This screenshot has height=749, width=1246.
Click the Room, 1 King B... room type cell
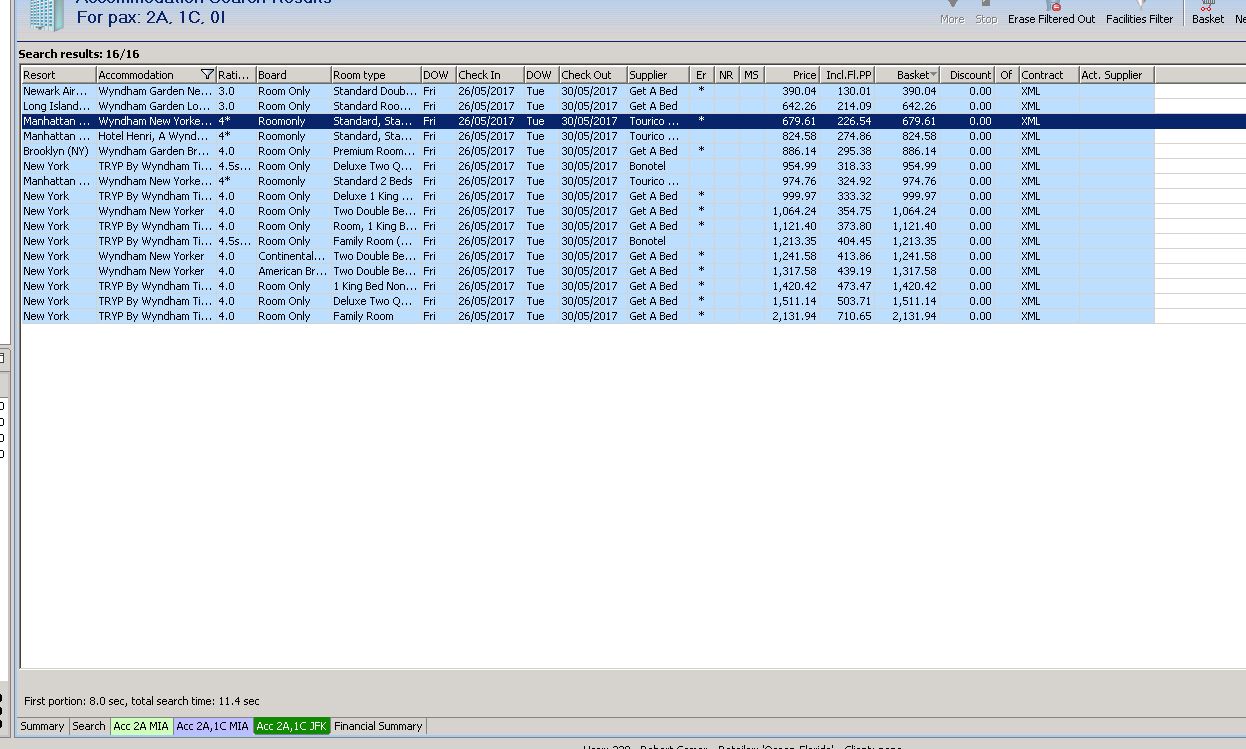pos(376,226)
